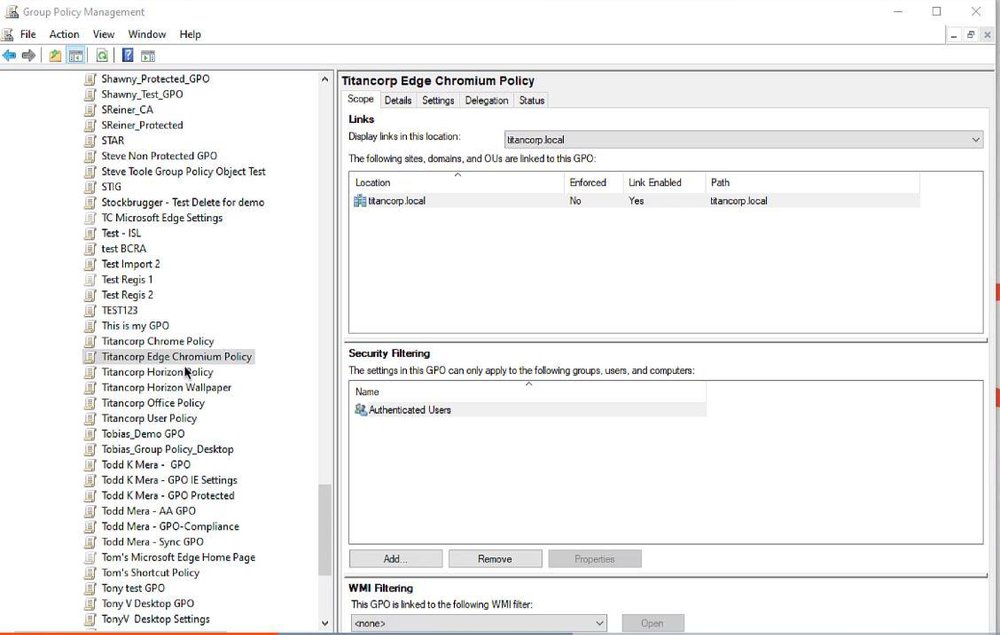Toggle Show/Hide Console Tree toolbar icon
This screenshot has width=1000, height=635.
point(76,56)
